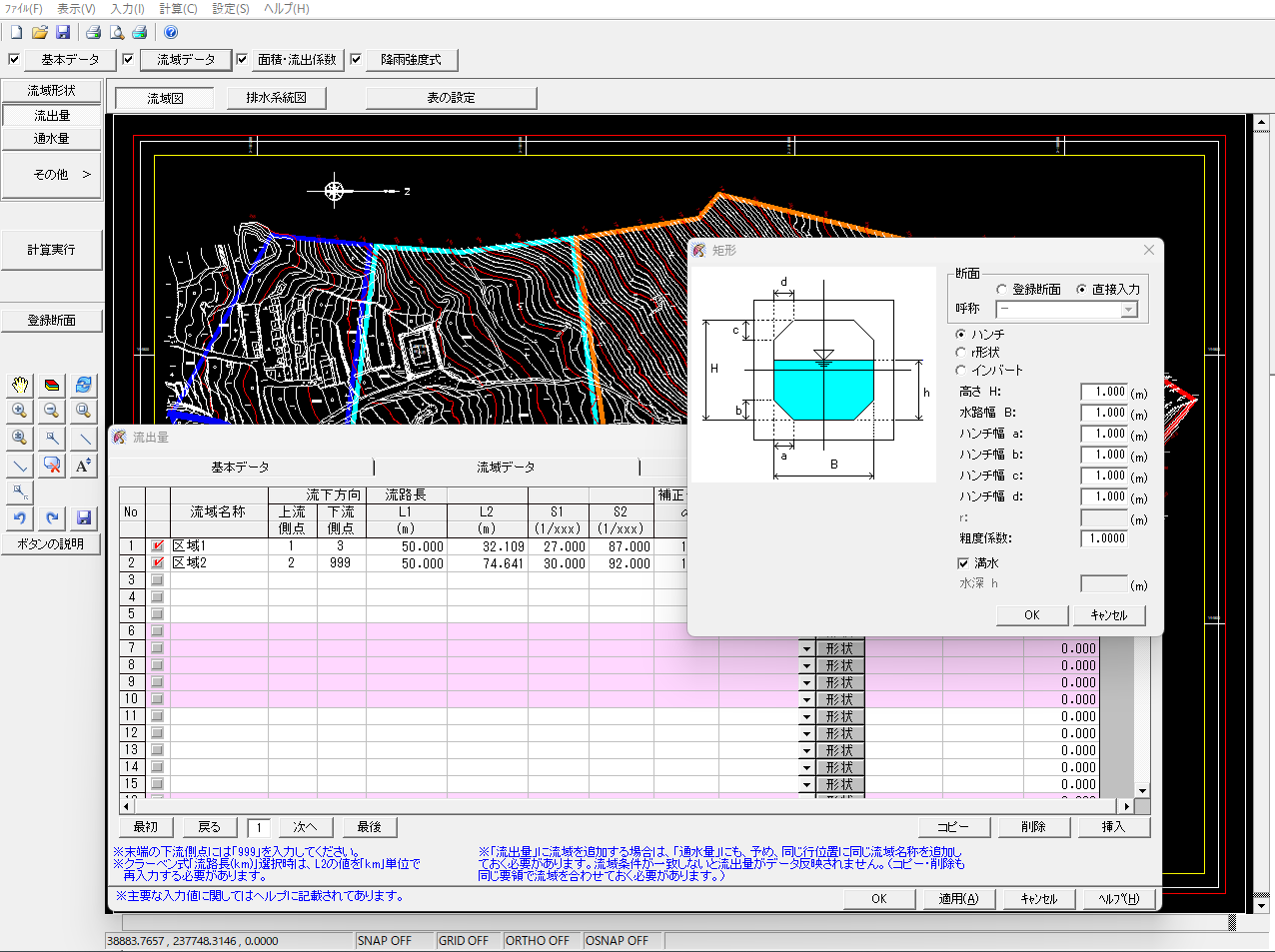Select the hand pan tool
This screenshot has height=952, width=1275.
coord(19,386)
